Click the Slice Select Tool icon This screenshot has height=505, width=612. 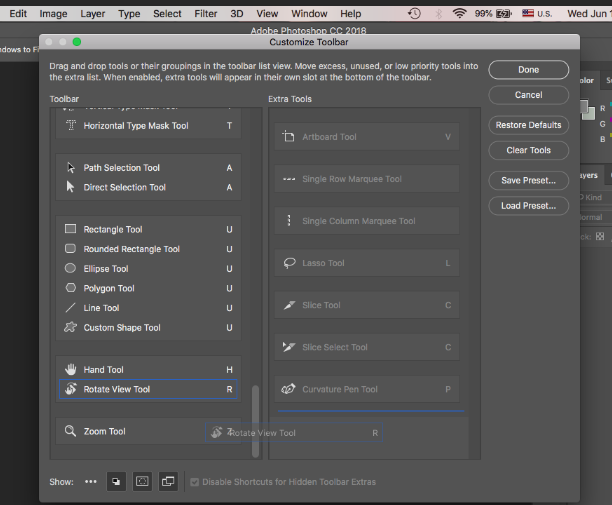pyautogui.click(x=289, y=347)
